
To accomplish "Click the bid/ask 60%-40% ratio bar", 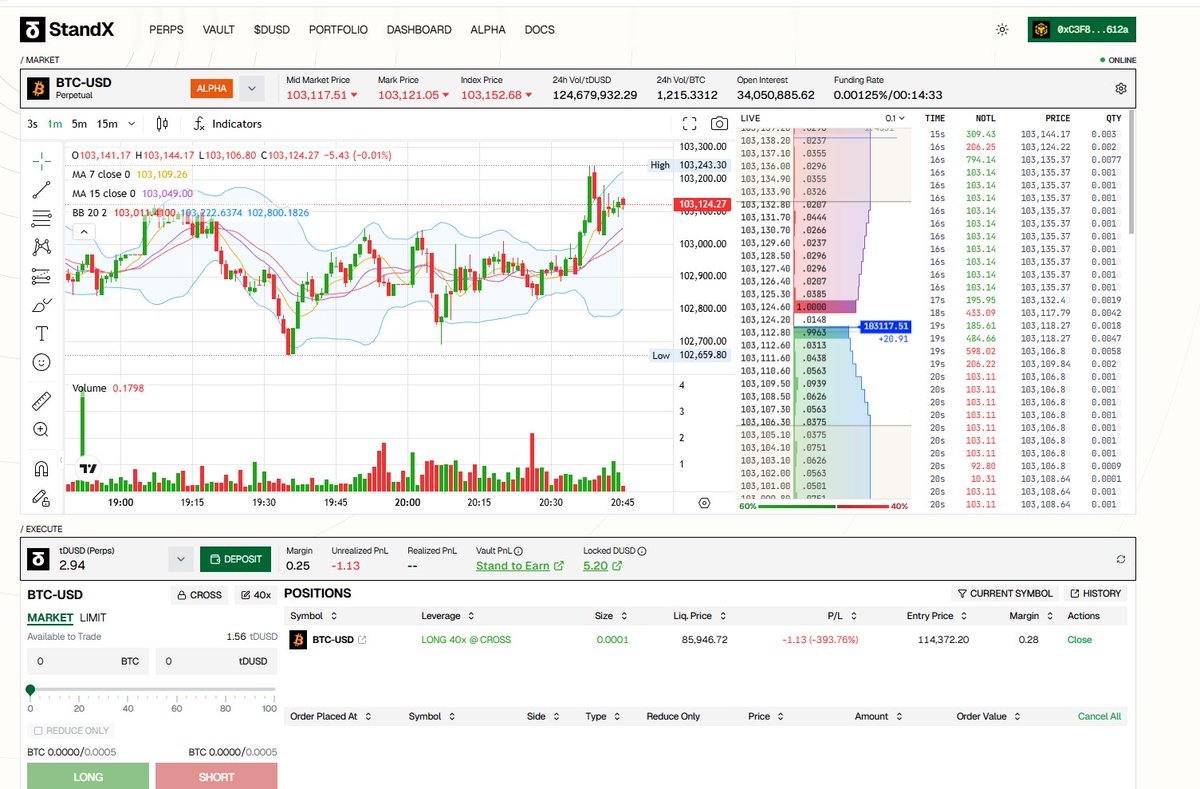I will tap(823, 506).
